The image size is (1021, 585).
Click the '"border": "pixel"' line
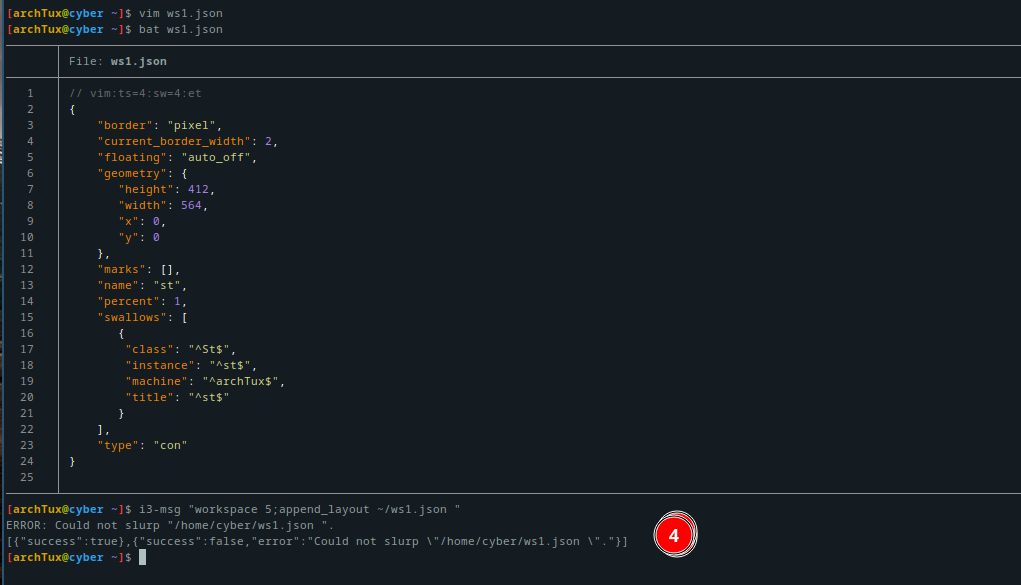pos(160,125)
